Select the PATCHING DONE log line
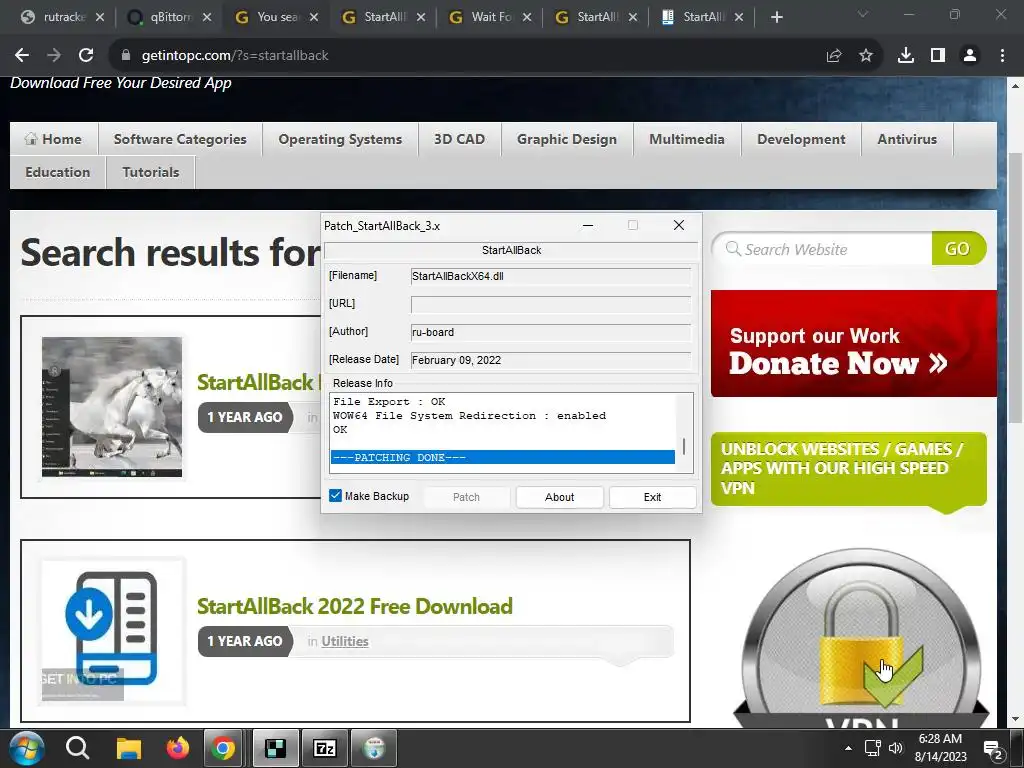Image resolution: width=1024 pixels, height=768 pixels. click(x=503, y=457)
